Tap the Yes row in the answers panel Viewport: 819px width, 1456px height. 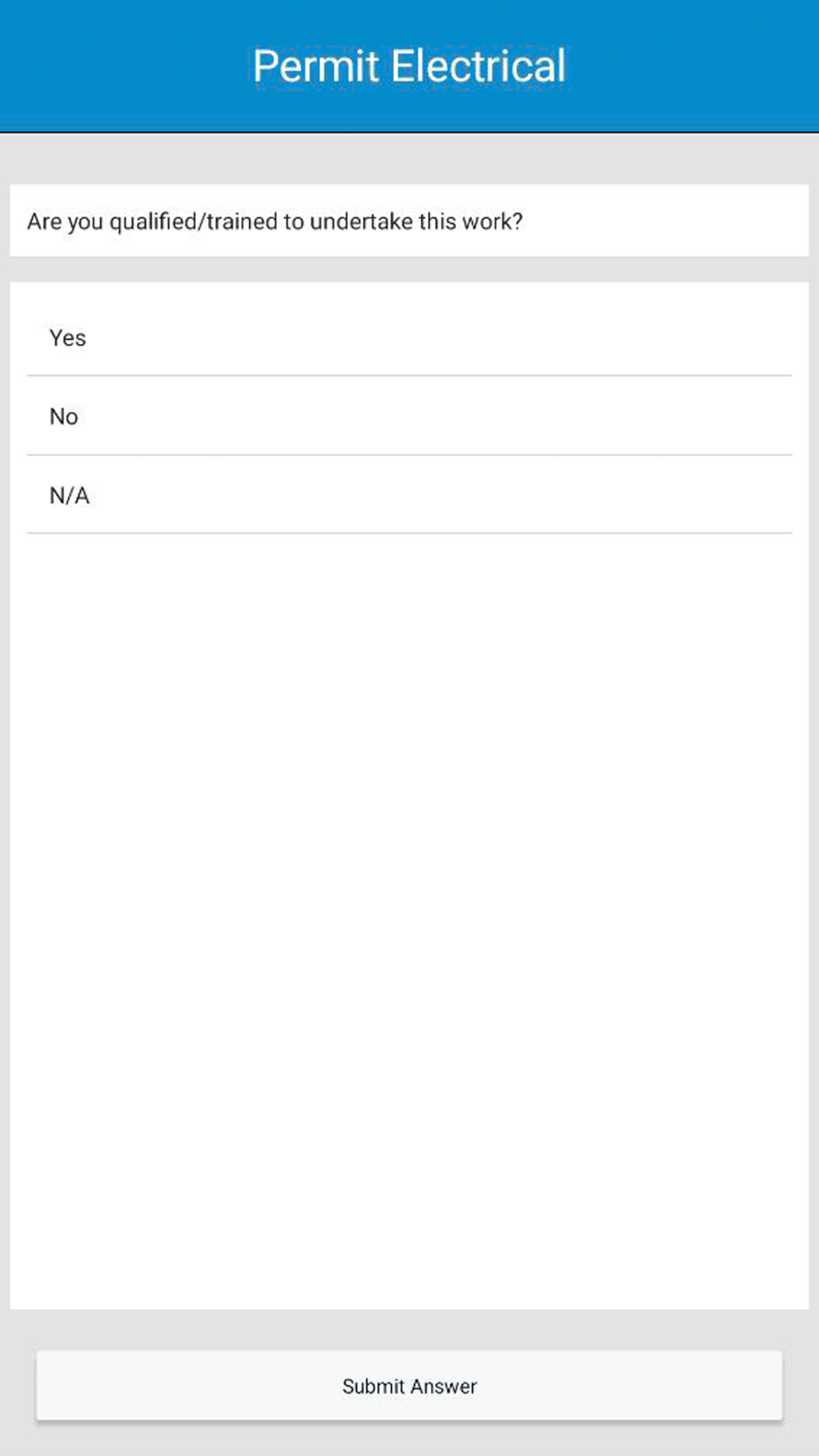(409, 337)
